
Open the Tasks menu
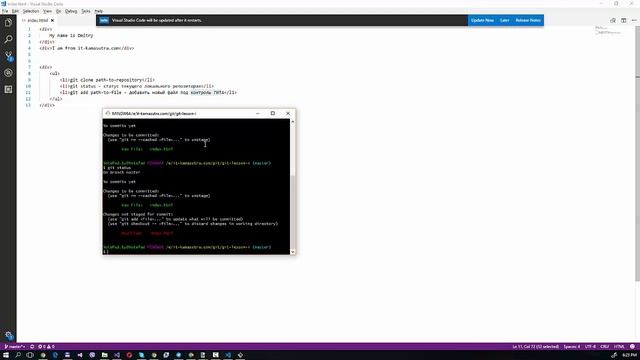point(86,11)
